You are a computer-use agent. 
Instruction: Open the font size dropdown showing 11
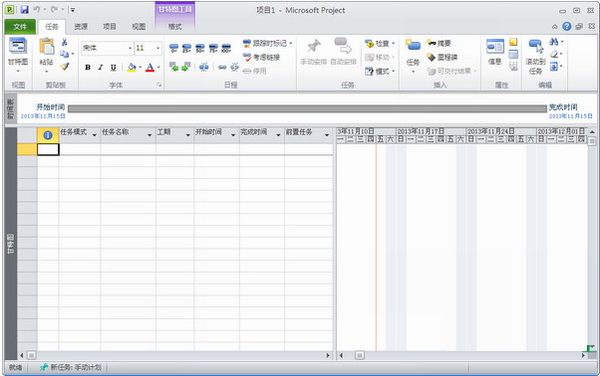(x=158, y=48)
